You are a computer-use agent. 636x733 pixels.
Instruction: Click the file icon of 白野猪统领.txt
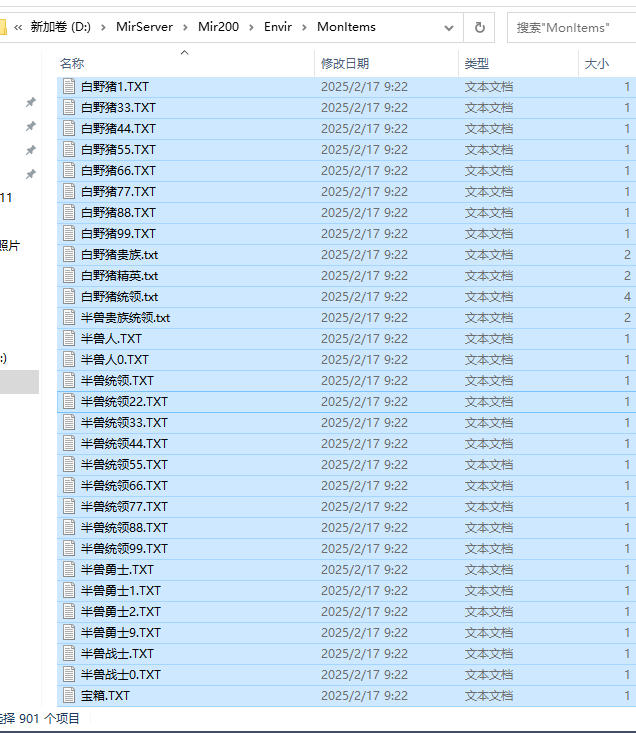tap(69, 296)
